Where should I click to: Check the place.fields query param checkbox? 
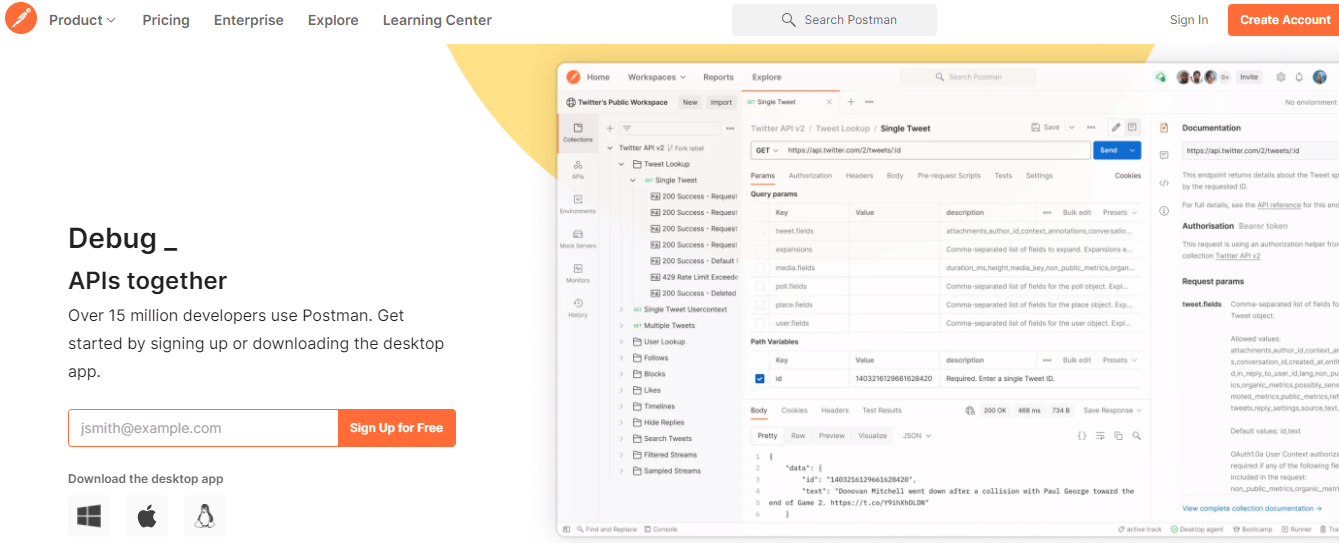pos(760,304)
